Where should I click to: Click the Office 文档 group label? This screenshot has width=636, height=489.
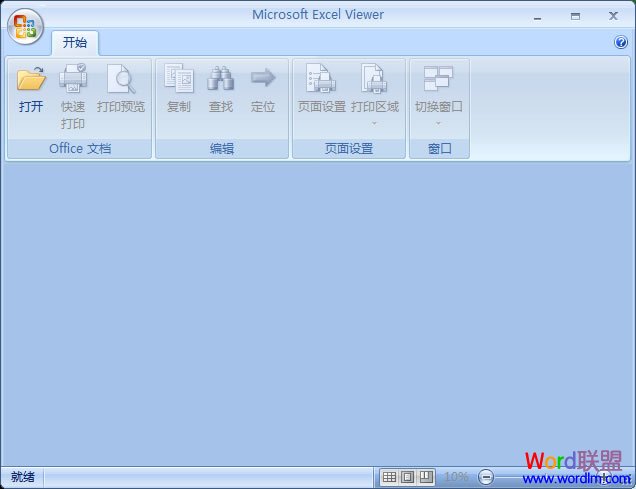point(80,148)
